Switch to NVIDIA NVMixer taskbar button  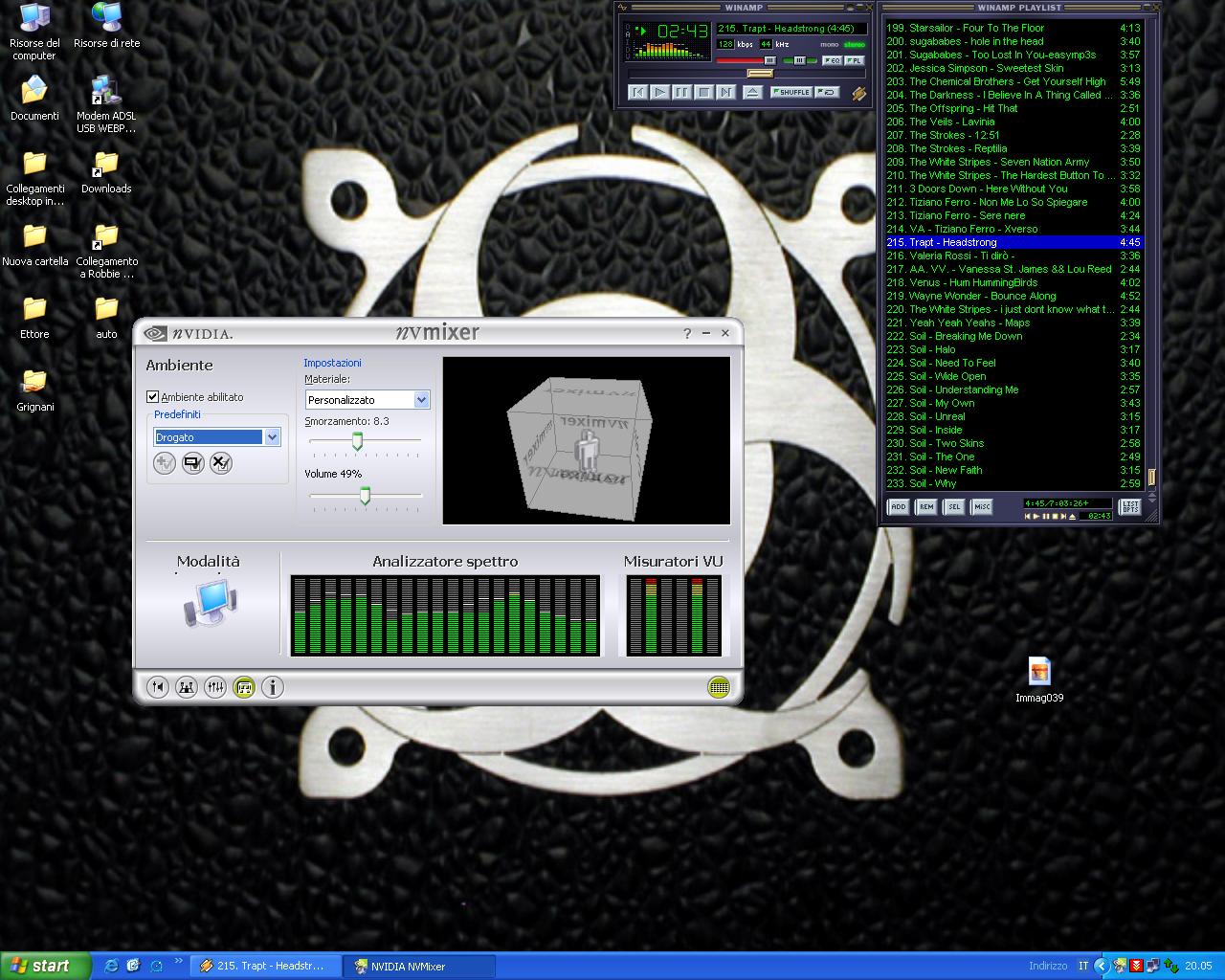click(x=421, y=966)
